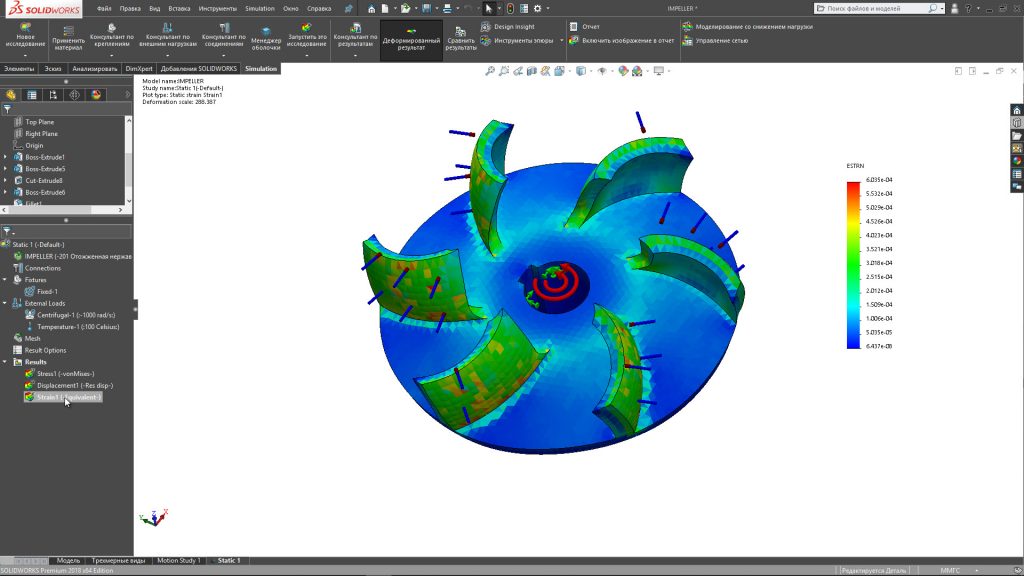Click the Сравнить результаты icon

[461, 39]
